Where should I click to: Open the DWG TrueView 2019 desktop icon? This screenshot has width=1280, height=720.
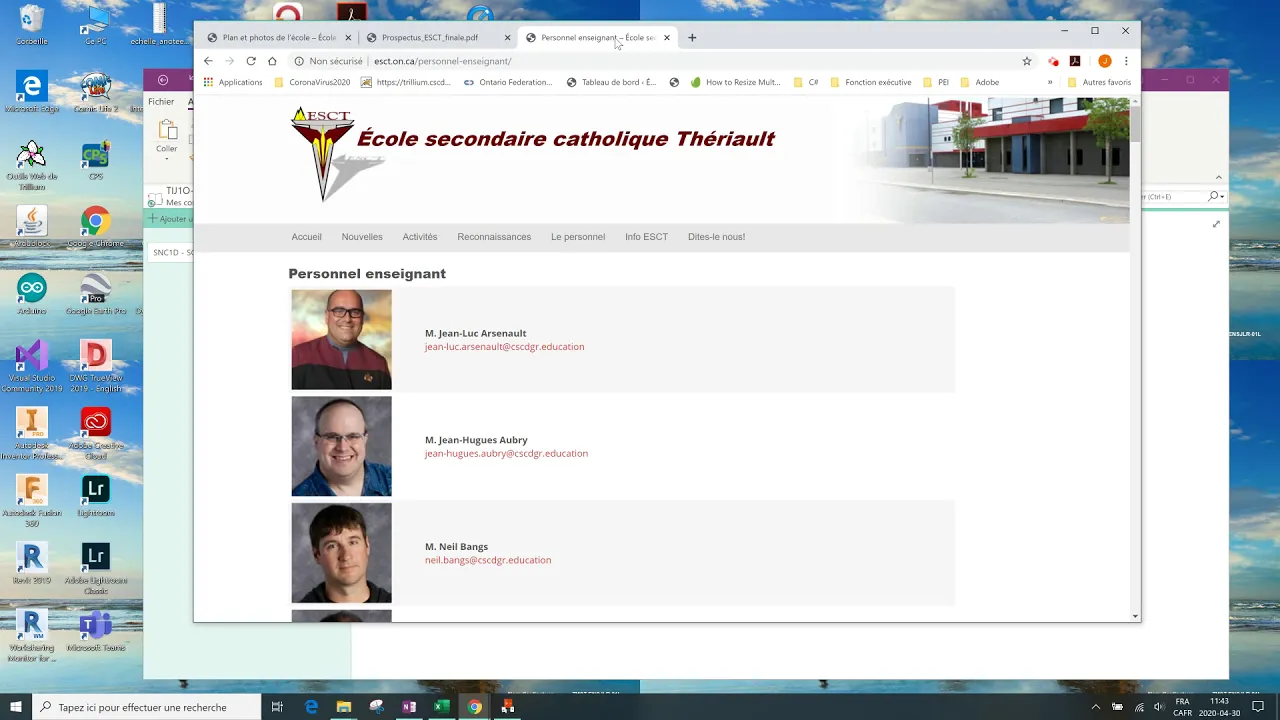[x=96, y=367]
